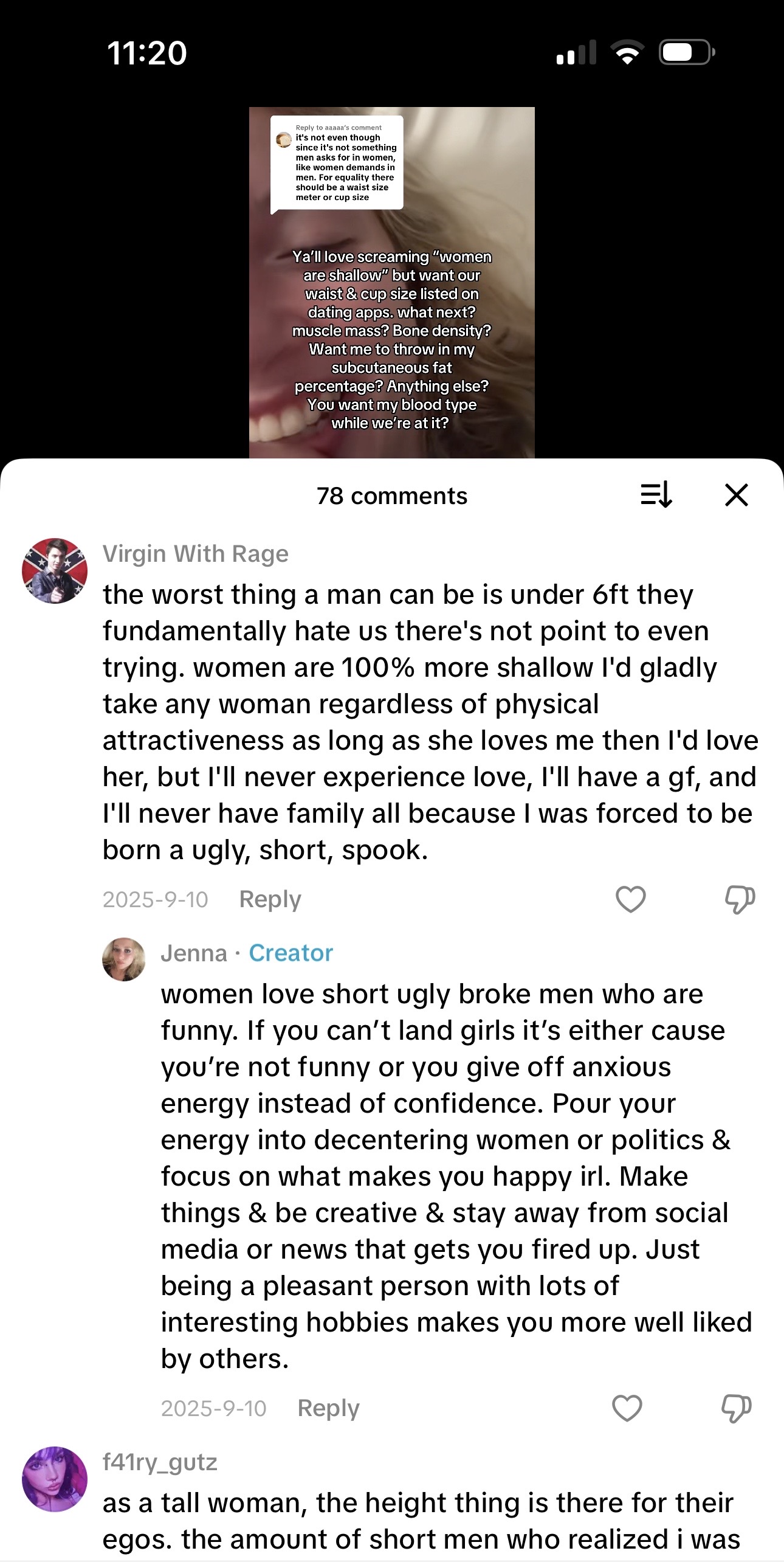Open Virgin With Rage's profile picture

point(55,571)
